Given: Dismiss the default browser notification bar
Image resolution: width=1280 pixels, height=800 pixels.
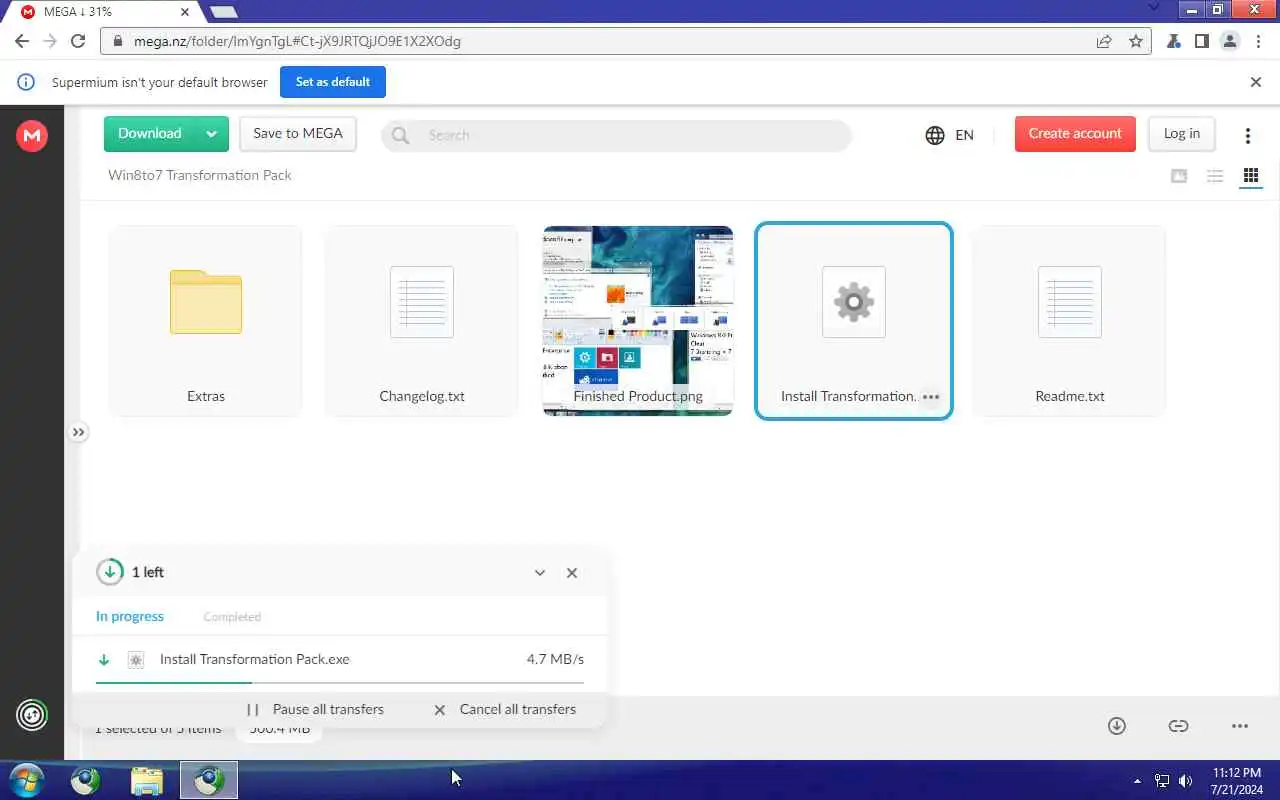Looking at the screenshot, I should point(1256,82).
